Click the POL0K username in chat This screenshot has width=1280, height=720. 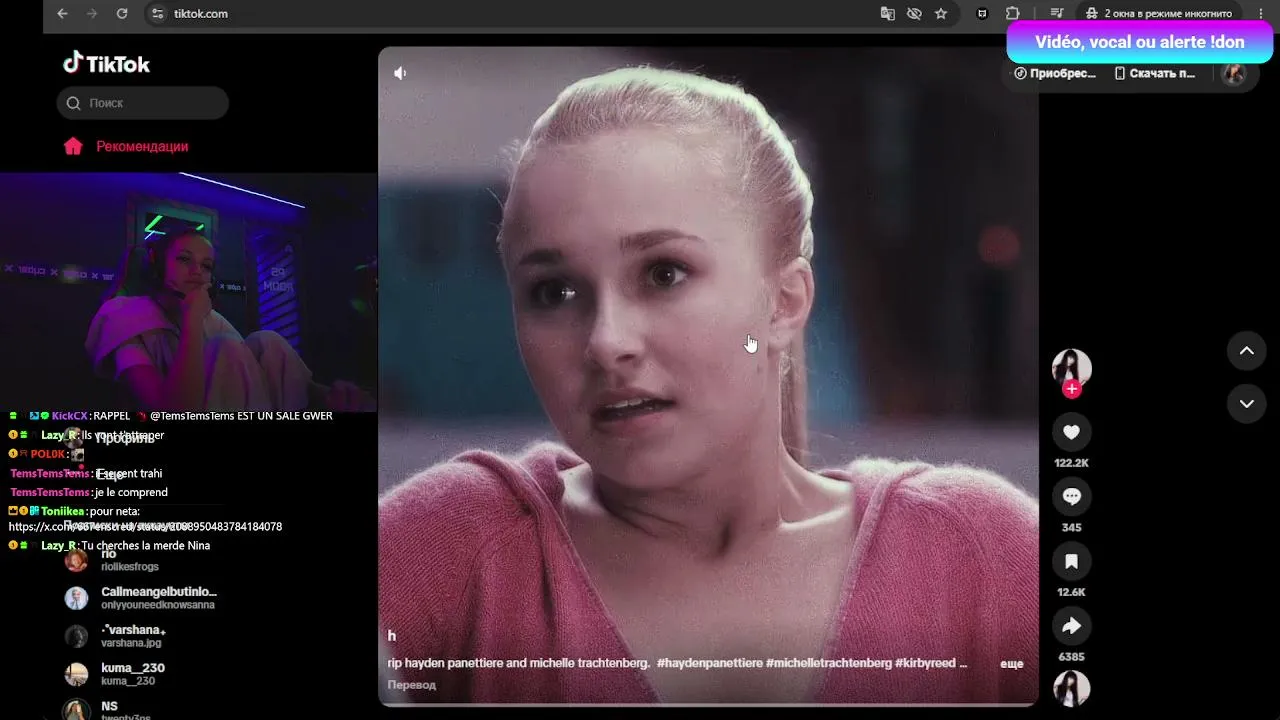click(x=47, y=454)
